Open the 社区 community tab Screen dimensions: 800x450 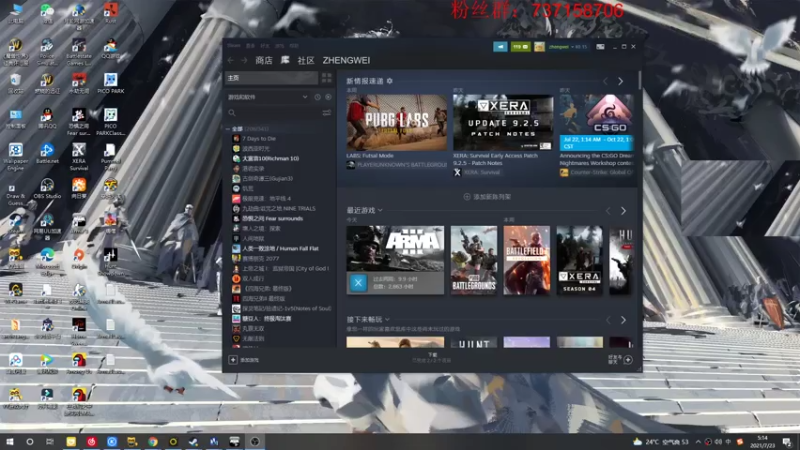tap(306, 60)
